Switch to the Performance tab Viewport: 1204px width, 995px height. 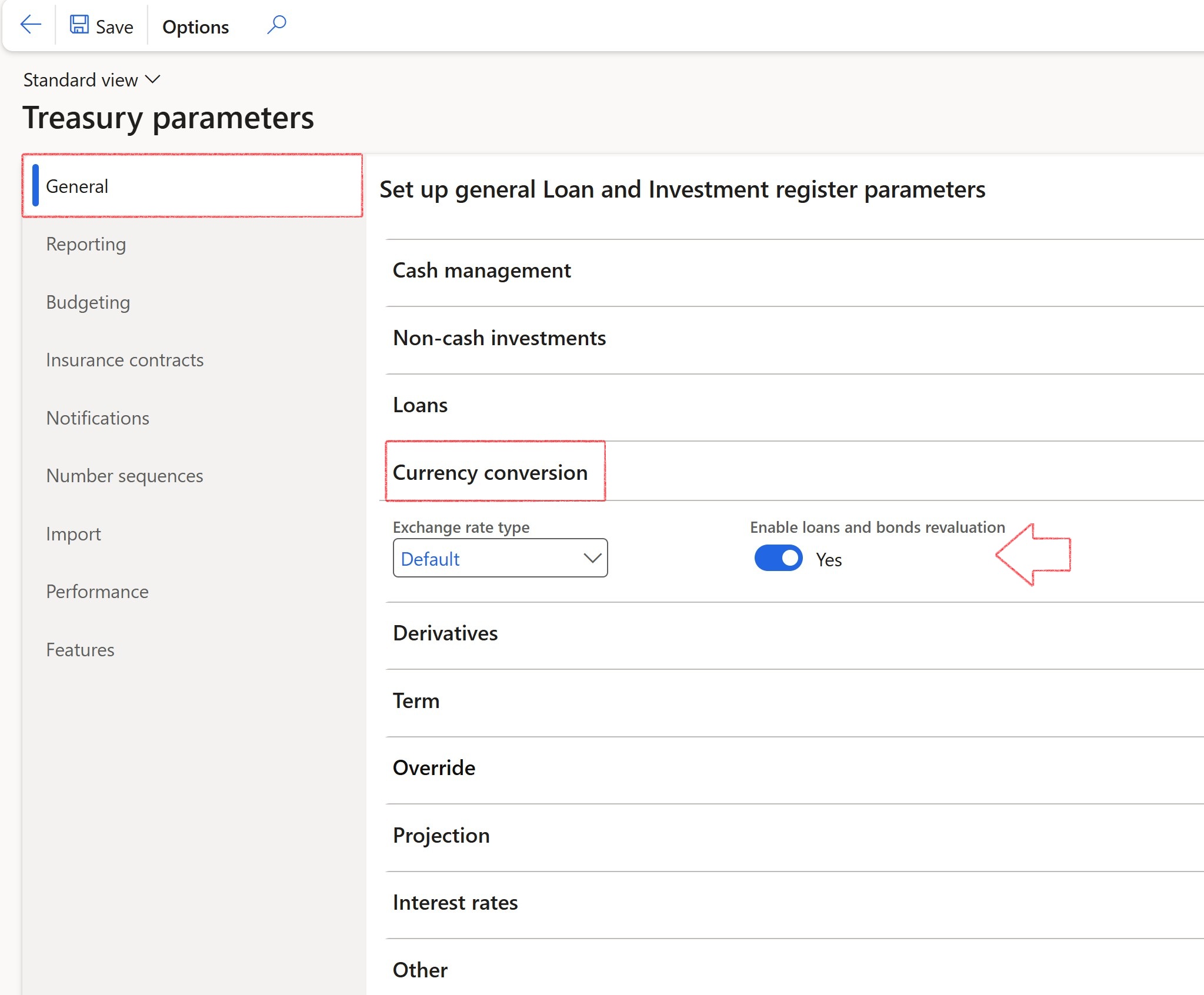(98, 591)
